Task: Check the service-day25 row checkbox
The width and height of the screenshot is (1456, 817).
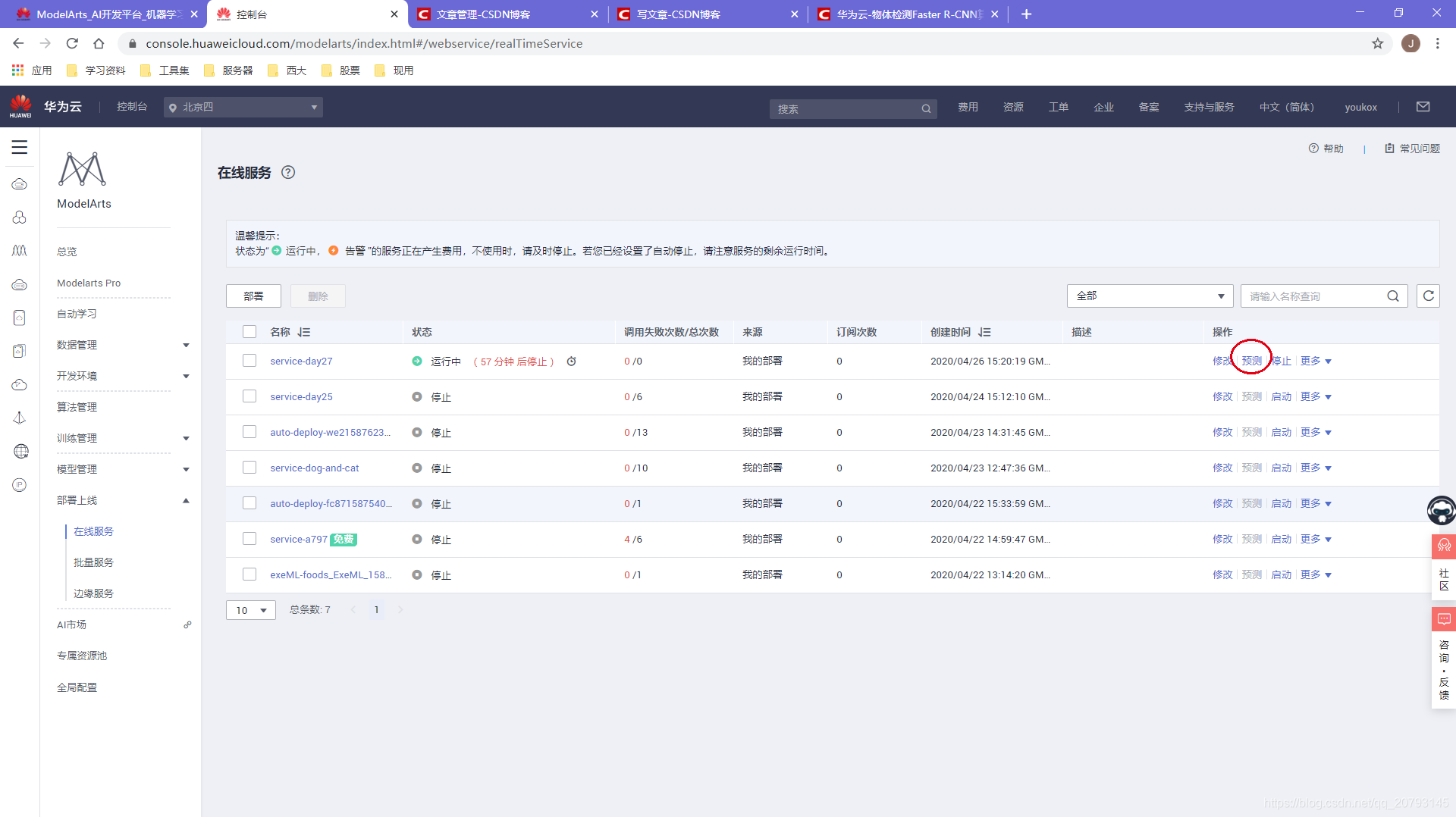Action: 249,396
